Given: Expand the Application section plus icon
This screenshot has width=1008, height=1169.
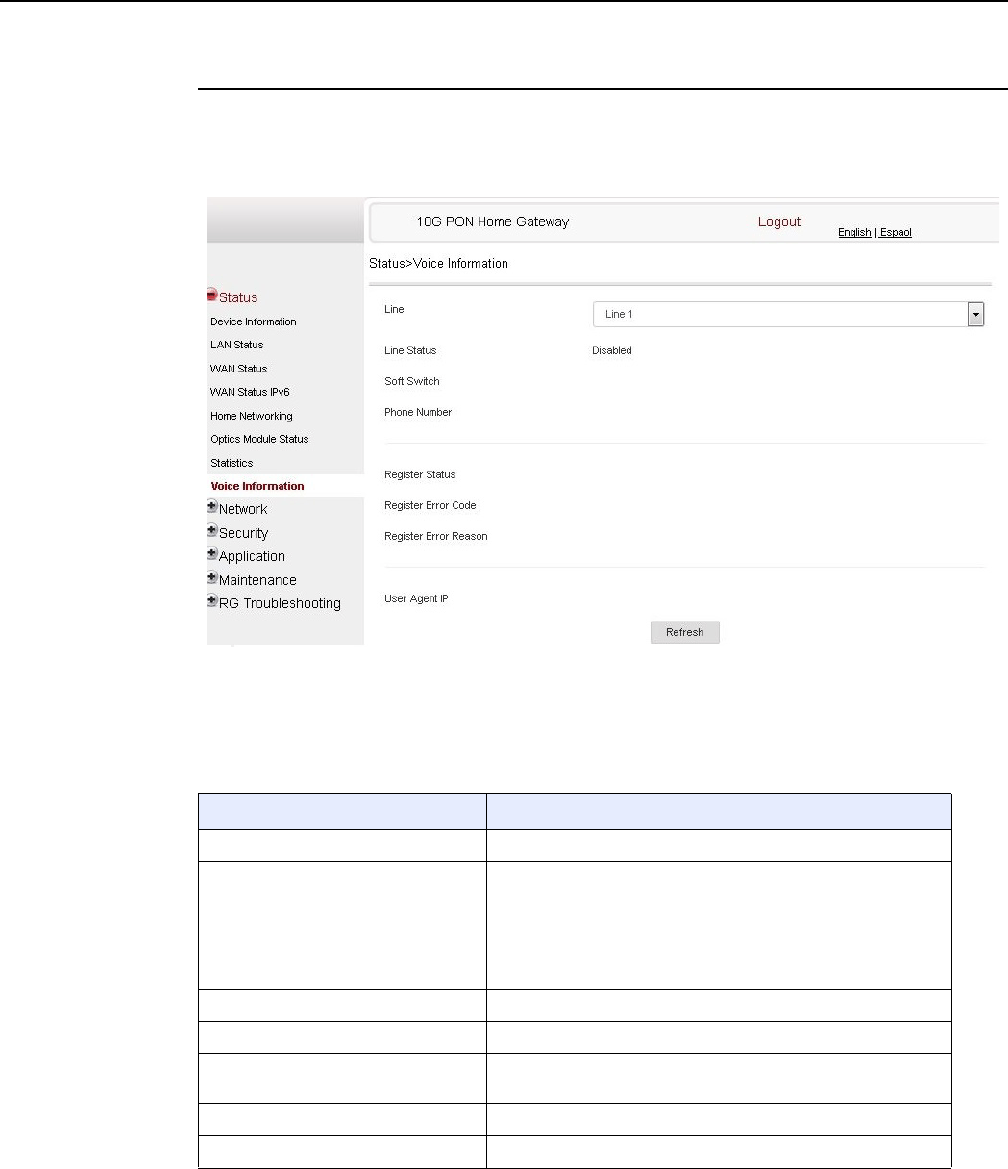Looking at the screenshot, I should click(212, 554).
